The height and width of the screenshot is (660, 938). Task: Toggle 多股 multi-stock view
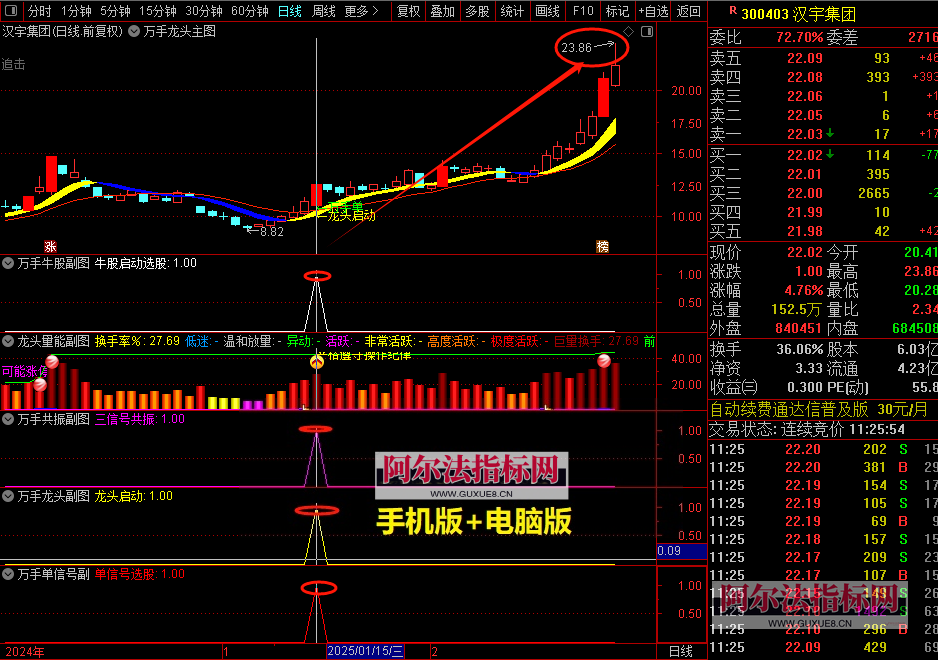tap(478, 12)
